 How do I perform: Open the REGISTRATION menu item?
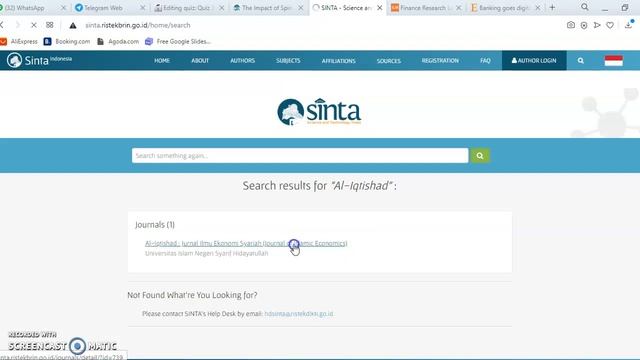[x=440, y=60]
